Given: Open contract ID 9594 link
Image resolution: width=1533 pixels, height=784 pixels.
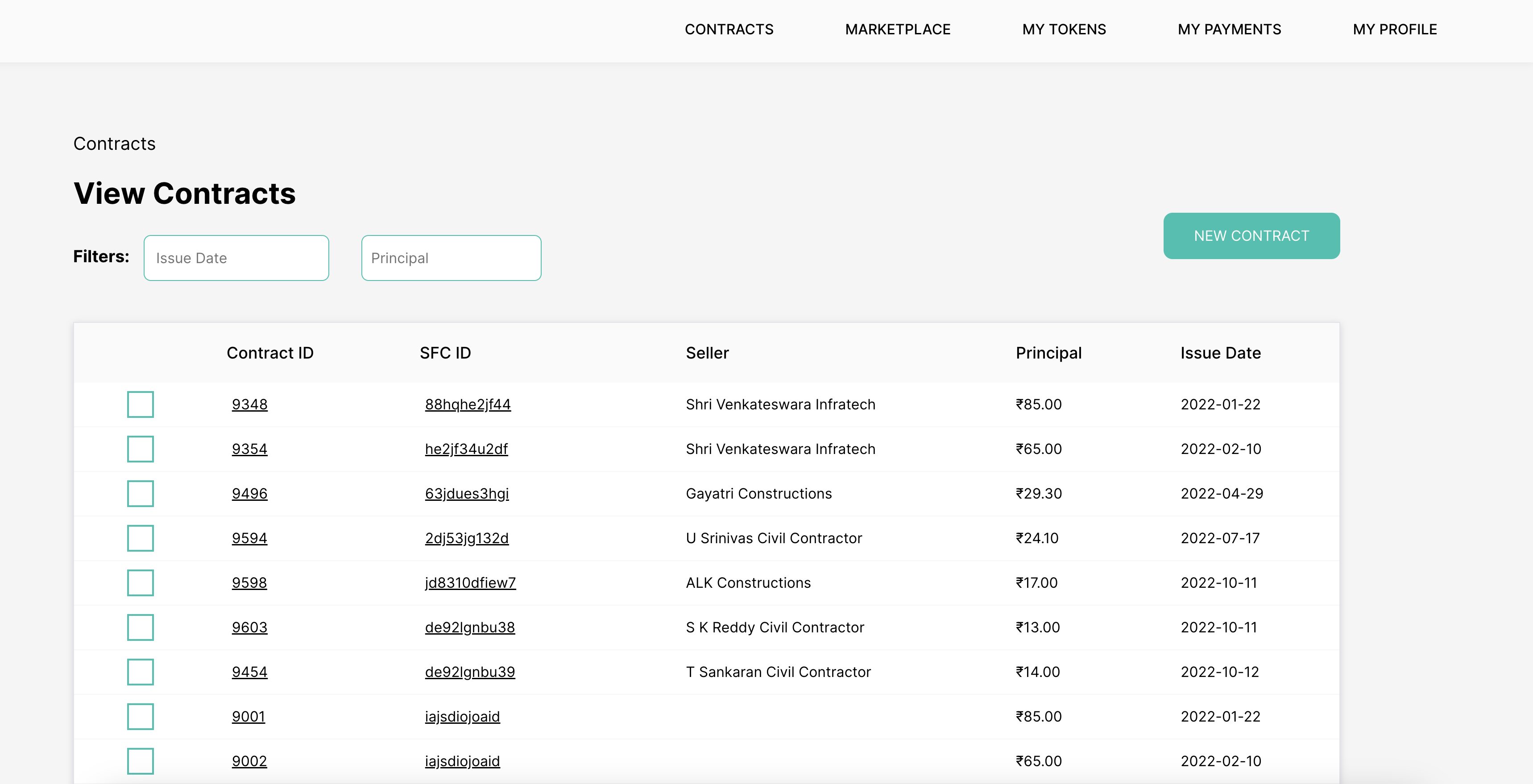Looking at the screenshot, I should tap(249, 538).
